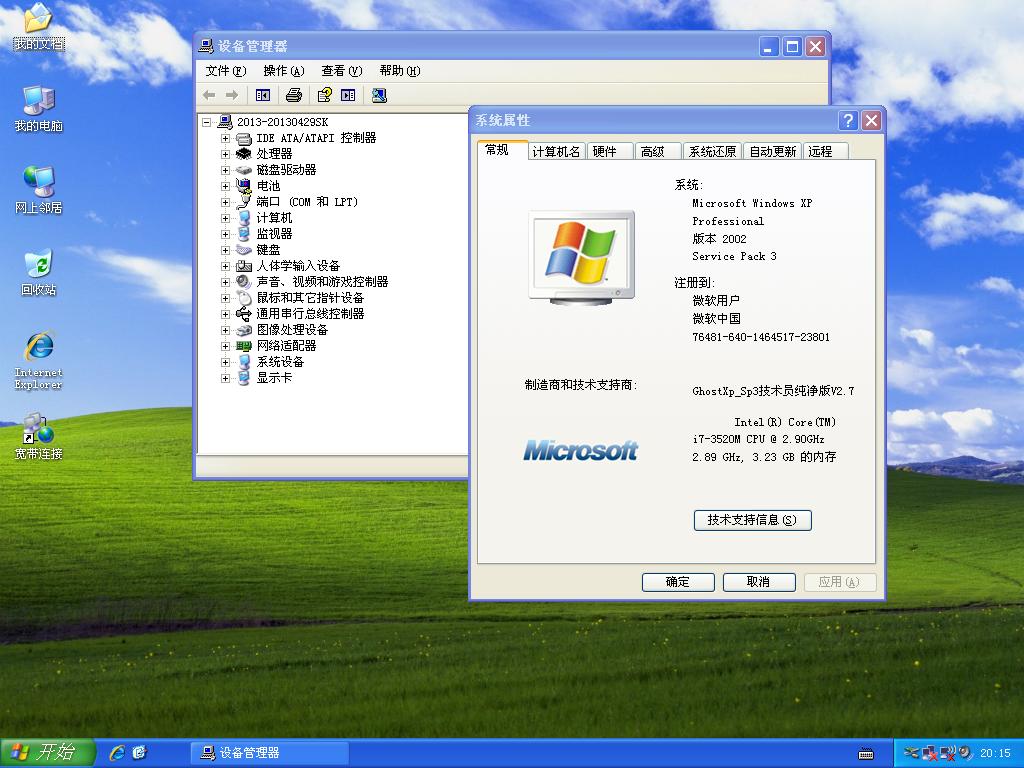Switch to the 高级 tab
Screen dimensions: 1024x768
point(658,152)
